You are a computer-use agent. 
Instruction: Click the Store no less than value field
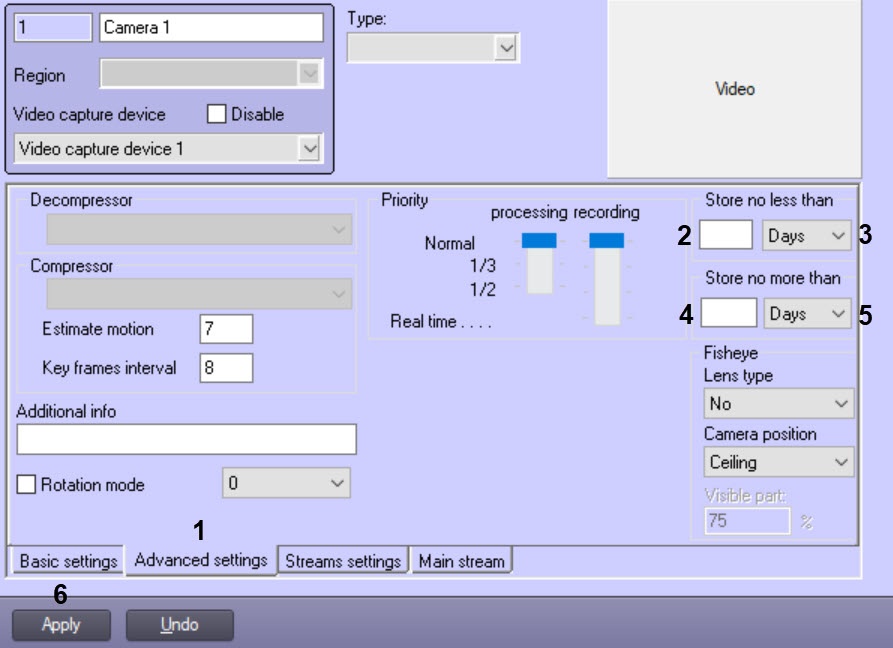coord(726,235)
